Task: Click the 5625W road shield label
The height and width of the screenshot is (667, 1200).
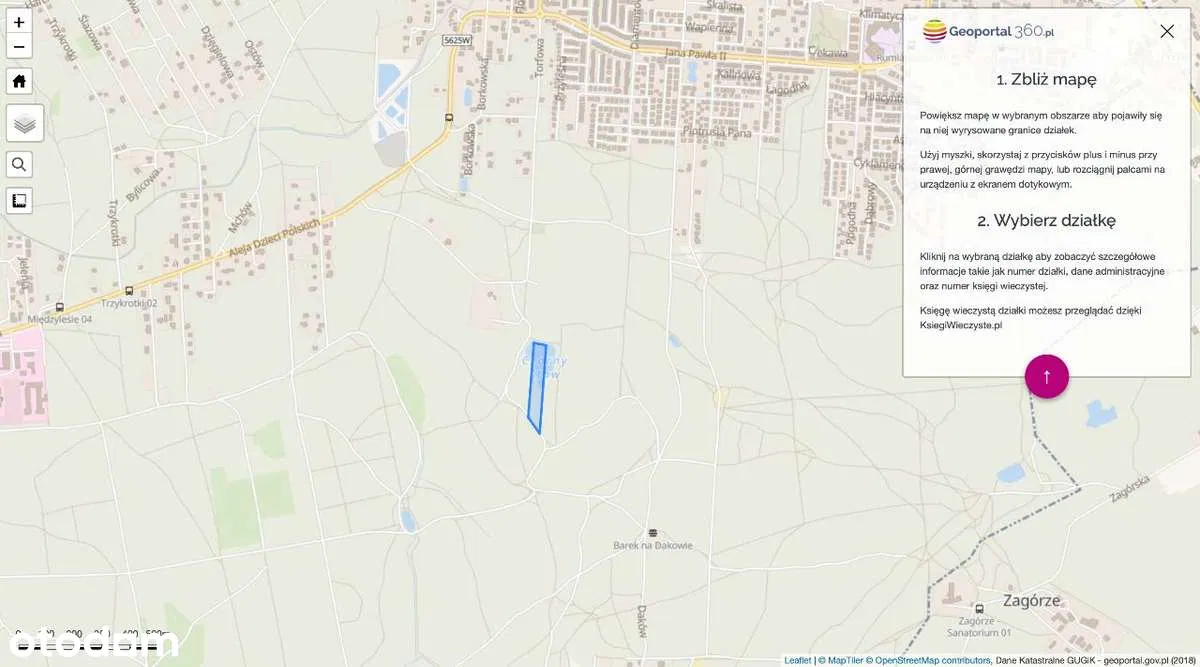Action: [x=457, y=41]
